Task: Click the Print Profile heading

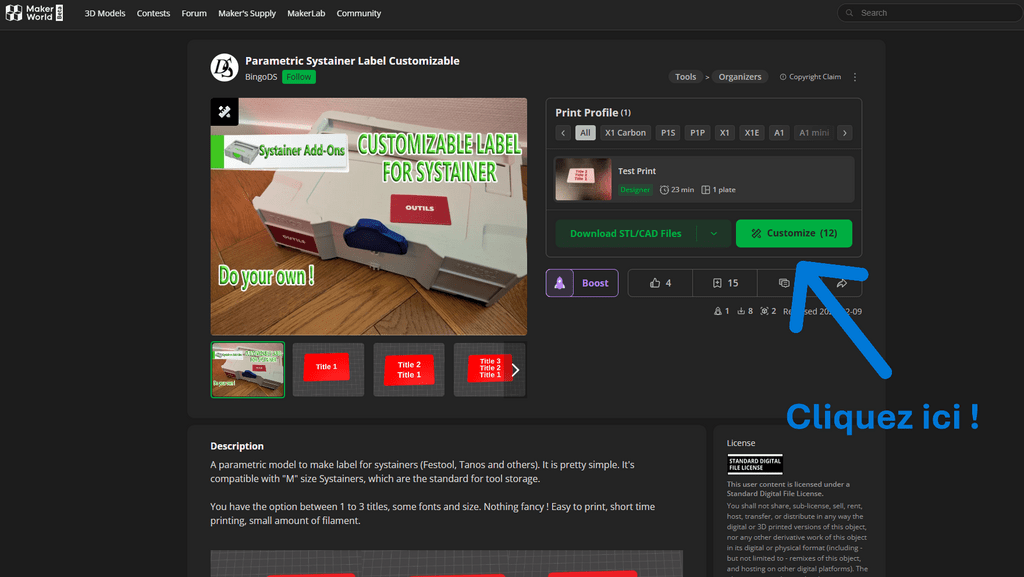Action: point(593,112)
